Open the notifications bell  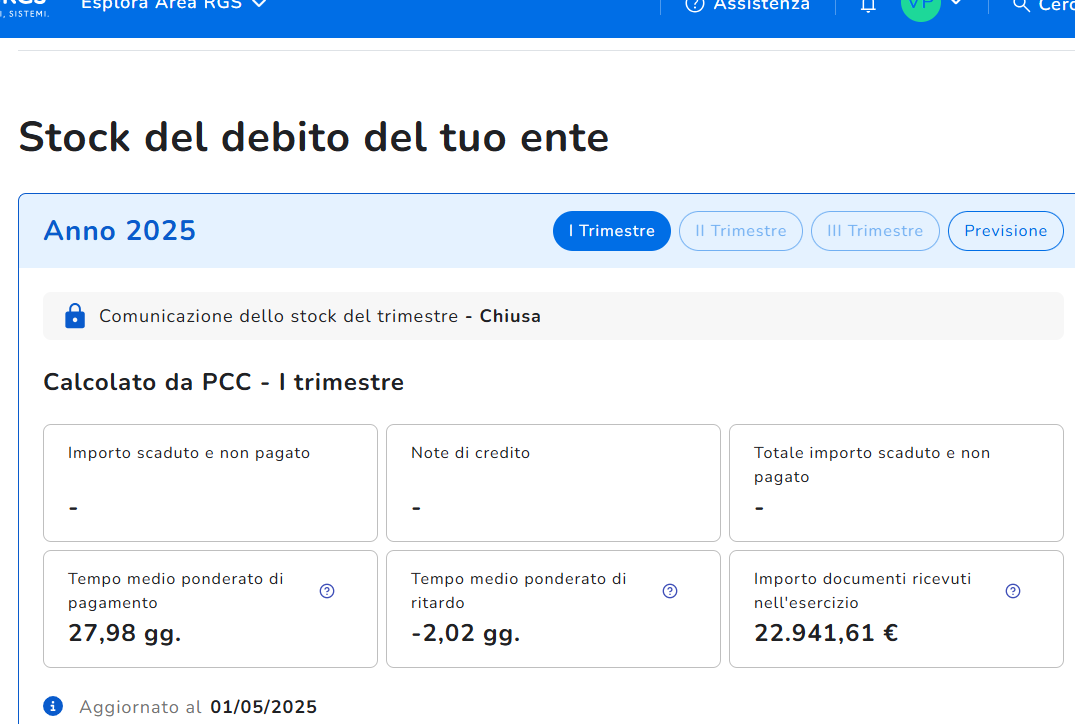[x=868, y=7]
